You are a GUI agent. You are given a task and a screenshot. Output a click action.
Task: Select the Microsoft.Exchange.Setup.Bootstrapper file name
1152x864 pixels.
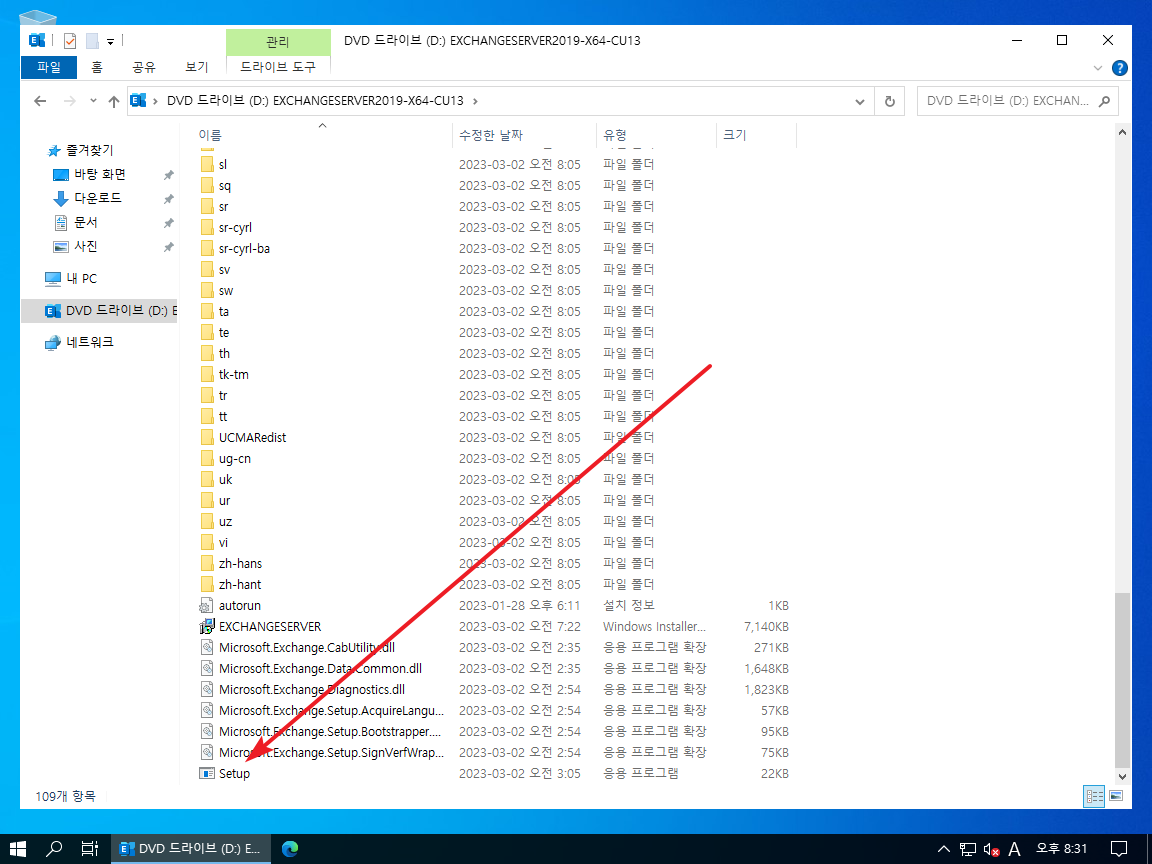point(330,732)
